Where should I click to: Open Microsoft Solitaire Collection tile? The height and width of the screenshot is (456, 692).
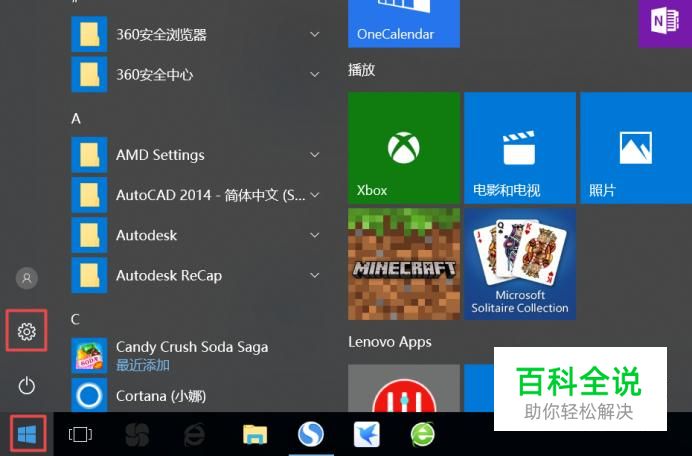520,264
